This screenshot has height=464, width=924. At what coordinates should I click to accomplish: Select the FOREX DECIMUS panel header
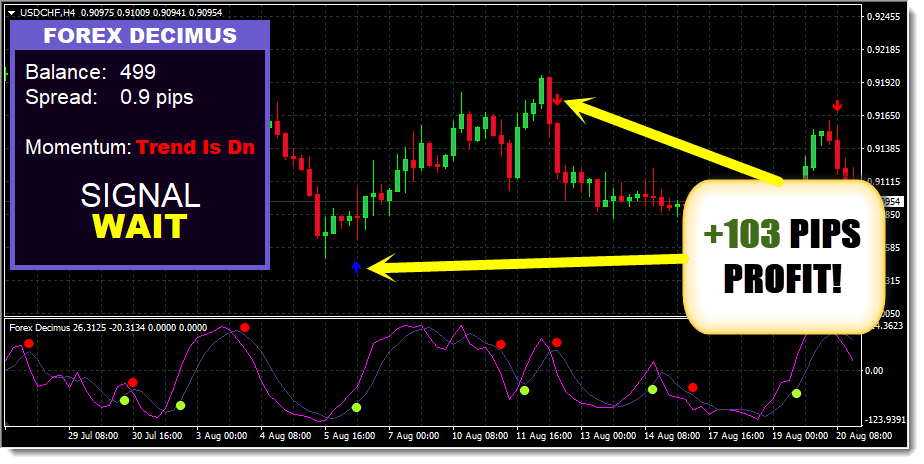pos(140,35)
